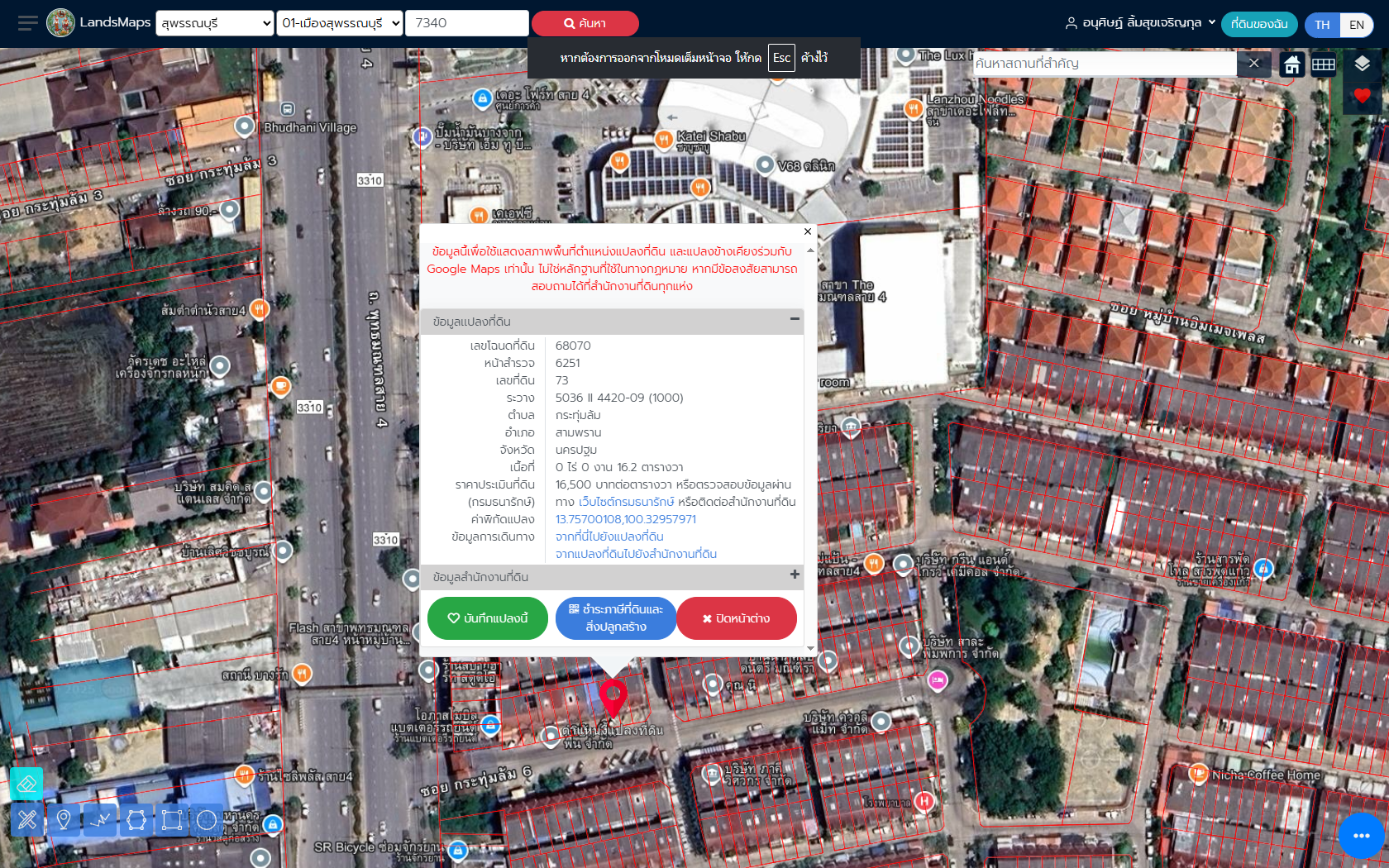1389x868 pixels.
Task: Open the user account menu dropdown
Action: tap(1140, 23)
